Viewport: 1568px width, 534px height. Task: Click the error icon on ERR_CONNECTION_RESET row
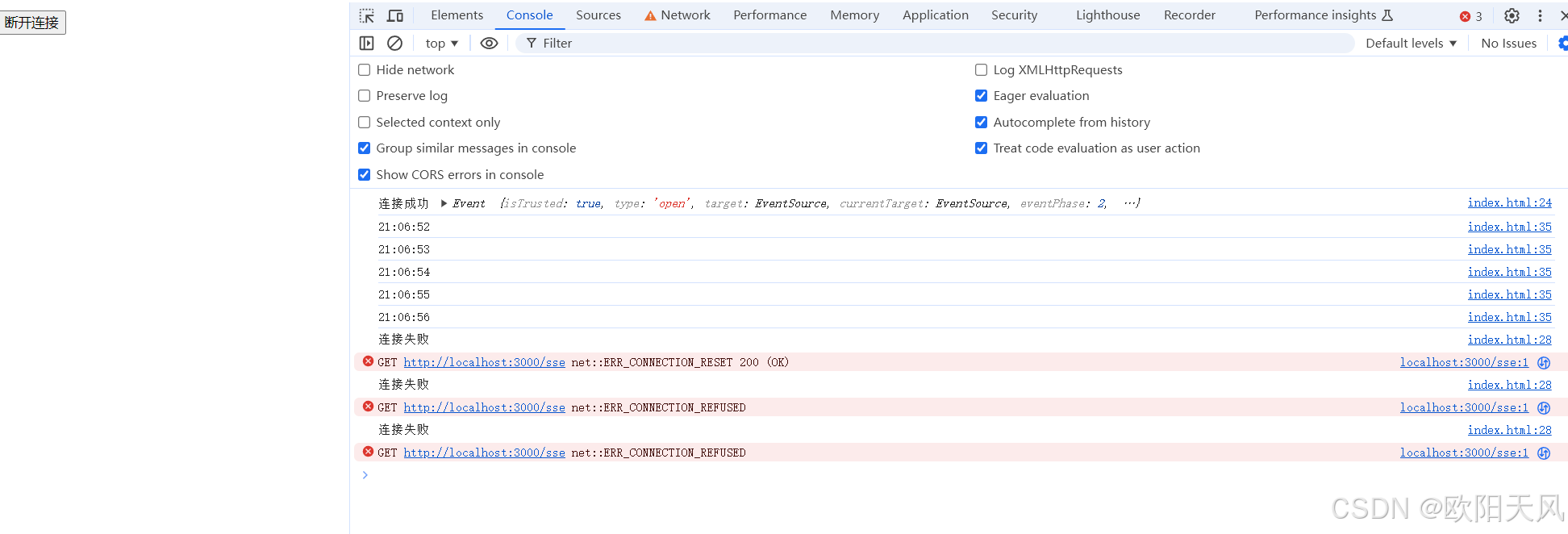[x=368, y=361]
